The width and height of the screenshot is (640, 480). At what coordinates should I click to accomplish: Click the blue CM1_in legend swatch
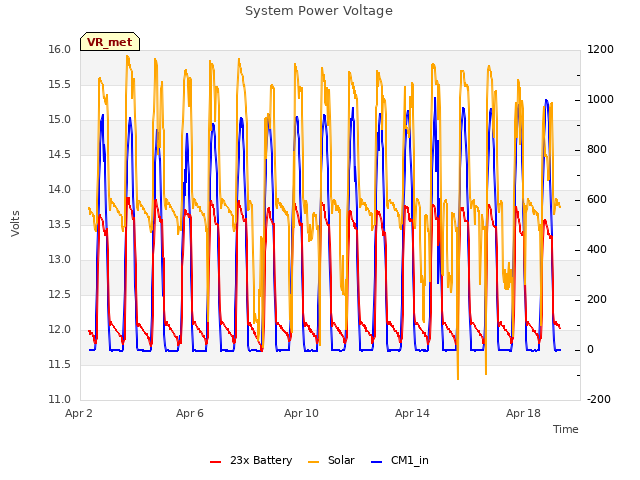tap(377, 462)
